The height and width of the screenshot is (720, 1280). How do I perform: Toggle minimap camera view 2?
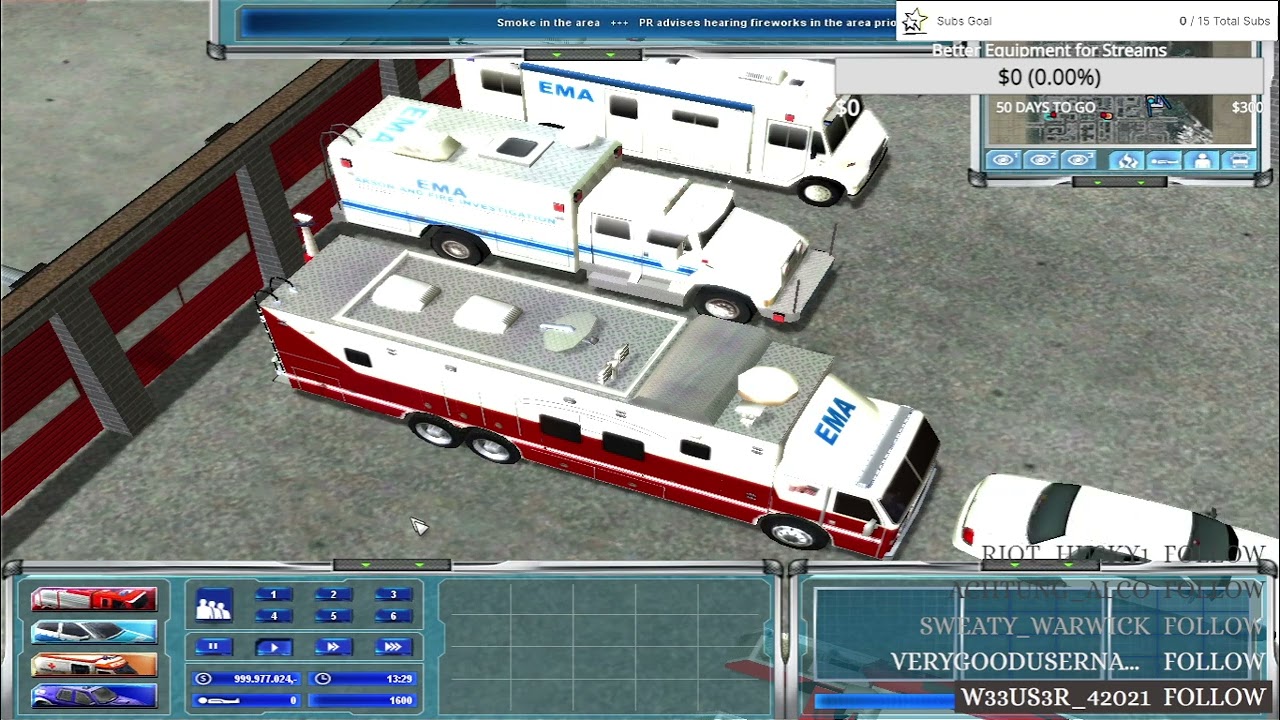(1042, 160)
